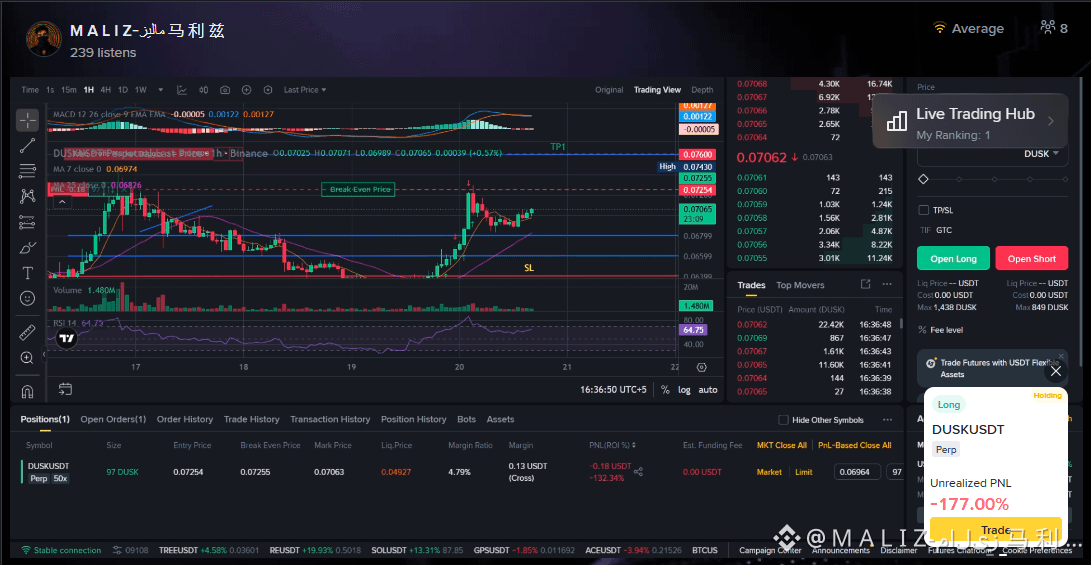Open the go-to-date calendar icon
This screenshot has width=1091, height=565.
coord(65,389)
